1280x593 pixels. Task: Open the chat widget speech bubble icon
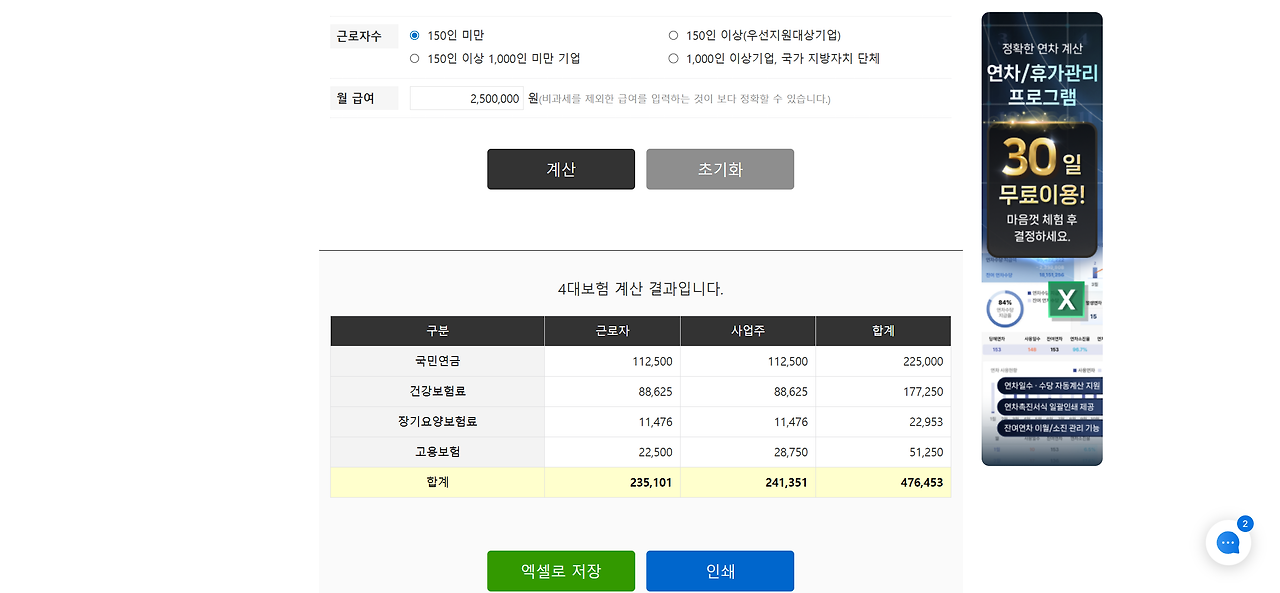(1228, 543)
